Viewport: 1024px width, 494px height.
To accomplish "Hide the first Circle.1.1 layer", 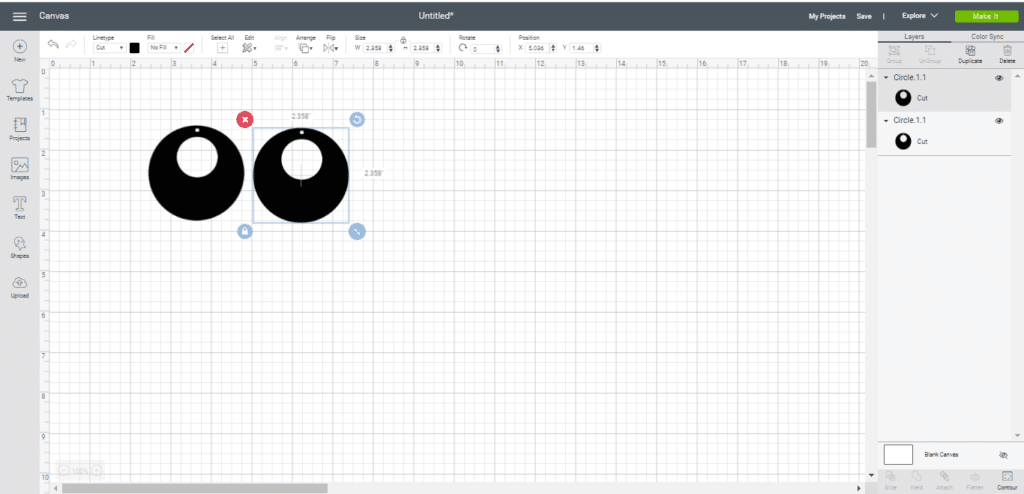I will (x=999, y=78).
